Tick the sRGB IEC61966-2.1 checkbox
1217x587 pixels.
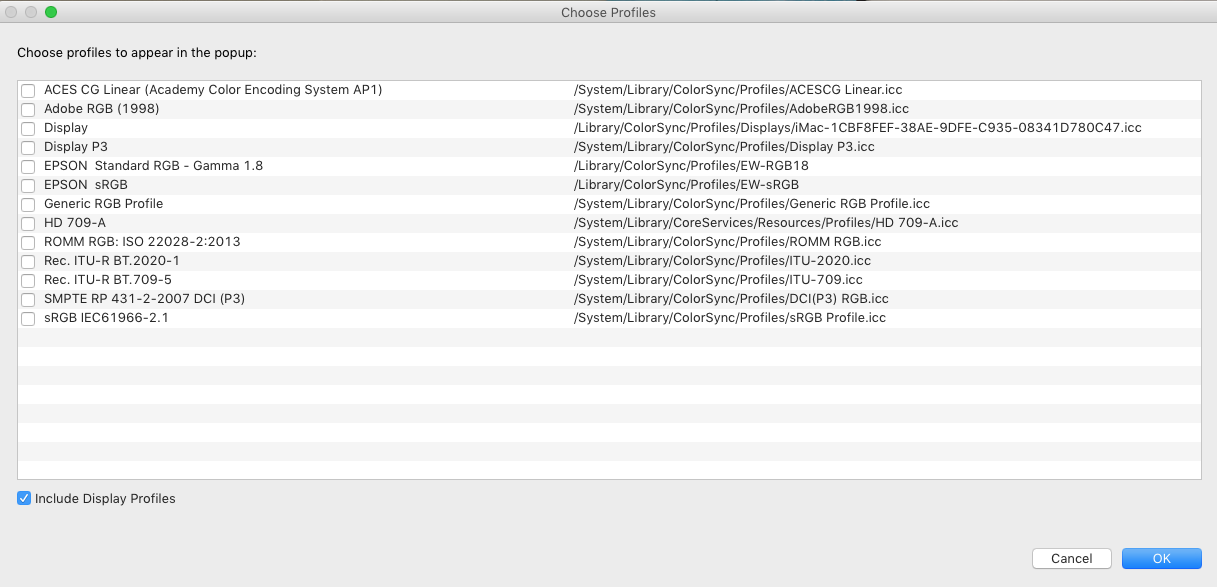click(x=28, y=319)
